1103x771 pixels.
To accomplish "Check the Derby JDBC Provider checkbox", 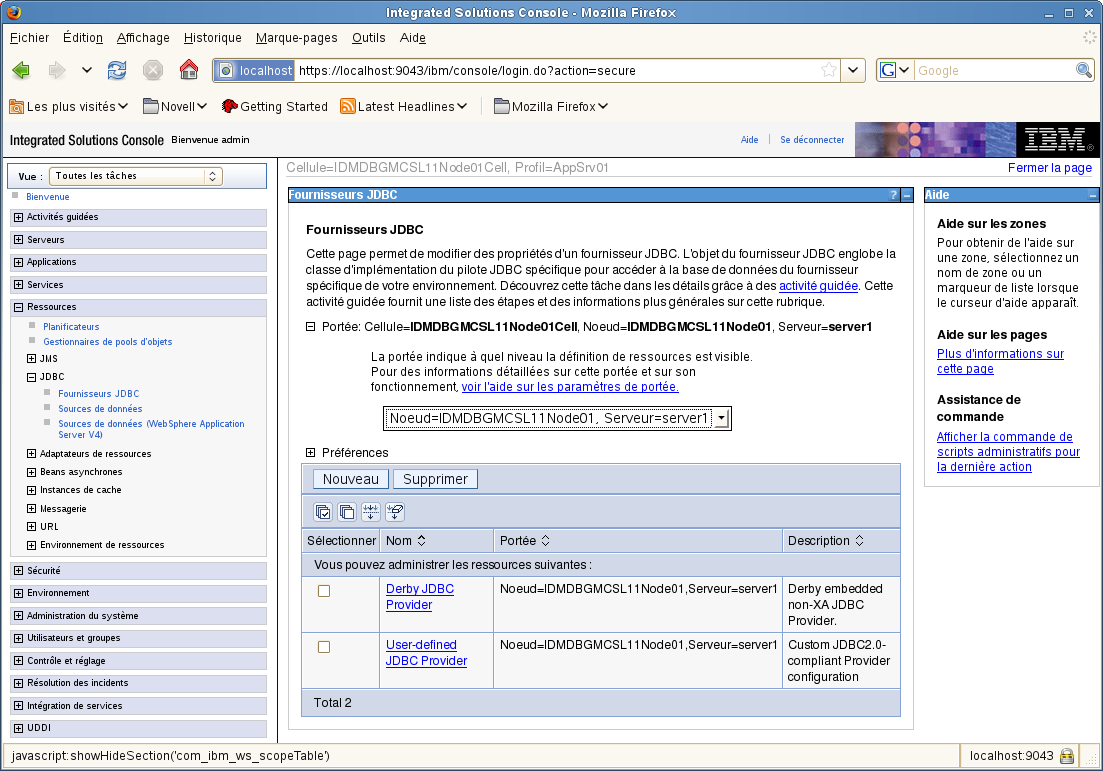I will tap(324, 591).
